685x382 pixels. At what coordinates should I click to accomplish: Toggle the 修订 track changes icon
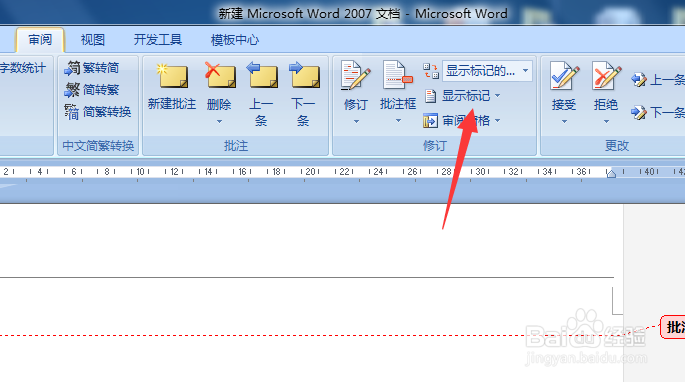click(x=356, y=76)
